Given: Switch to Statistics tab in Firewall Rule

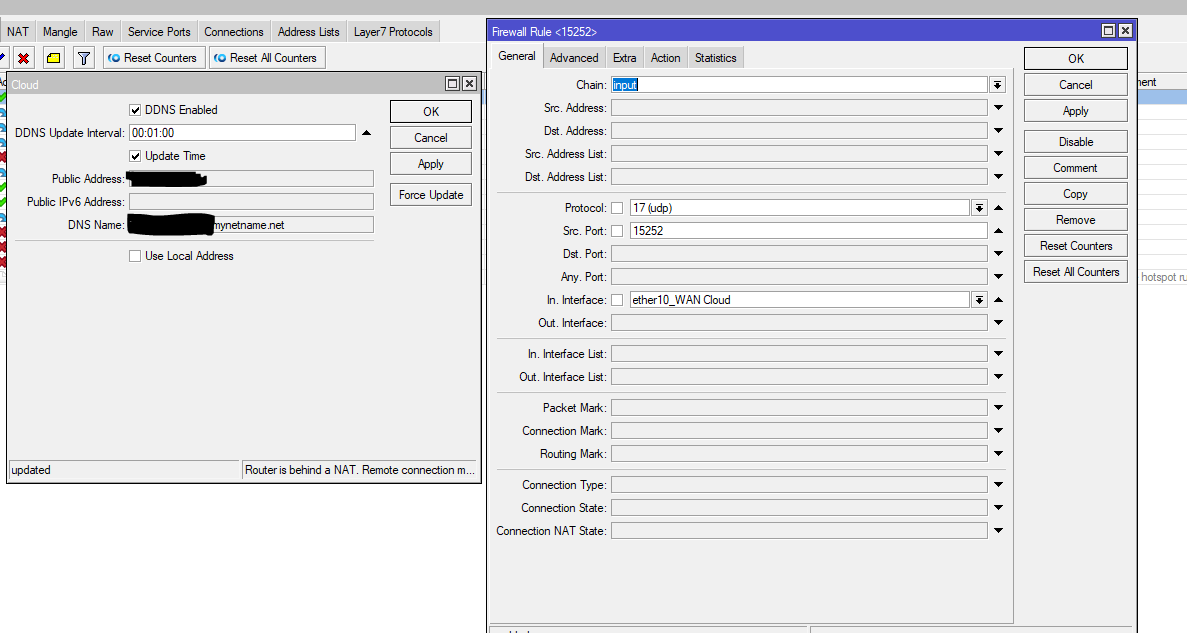Looking at the screenshot, I should (x=715, y=58).
